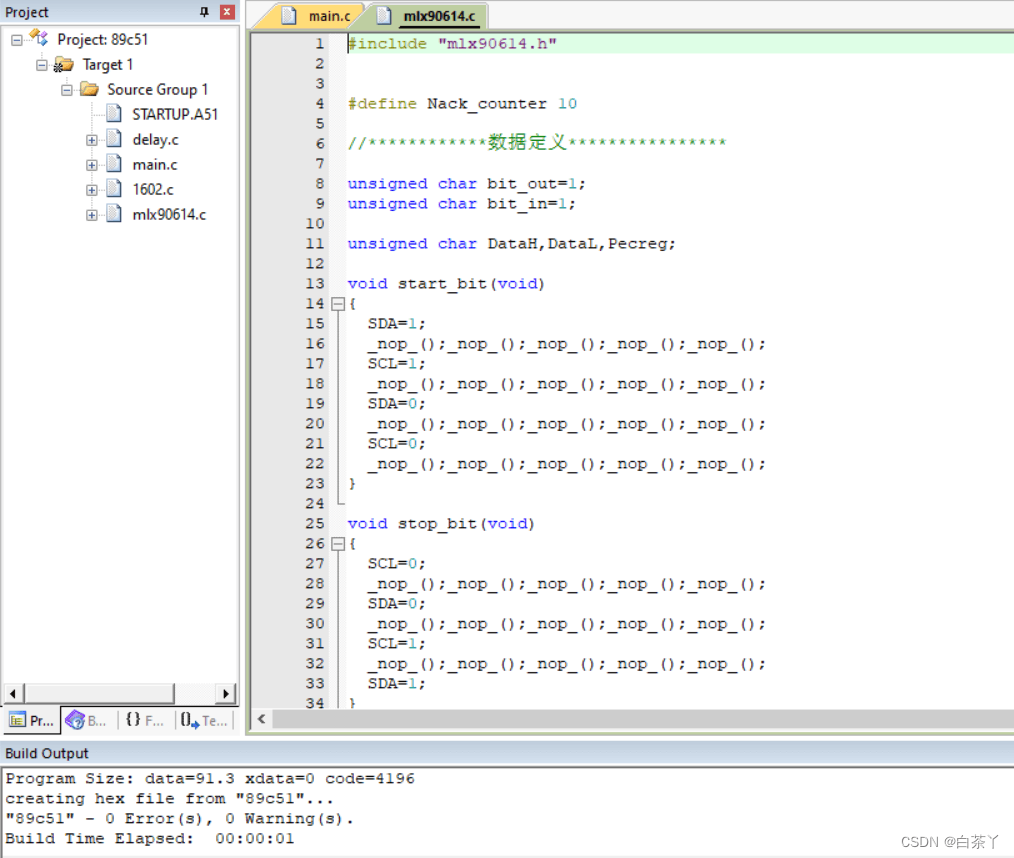This screenshot has height=858, width=1014.
Task: Expand the mlx90614.c file node in tree
Action: pos(92,215)
